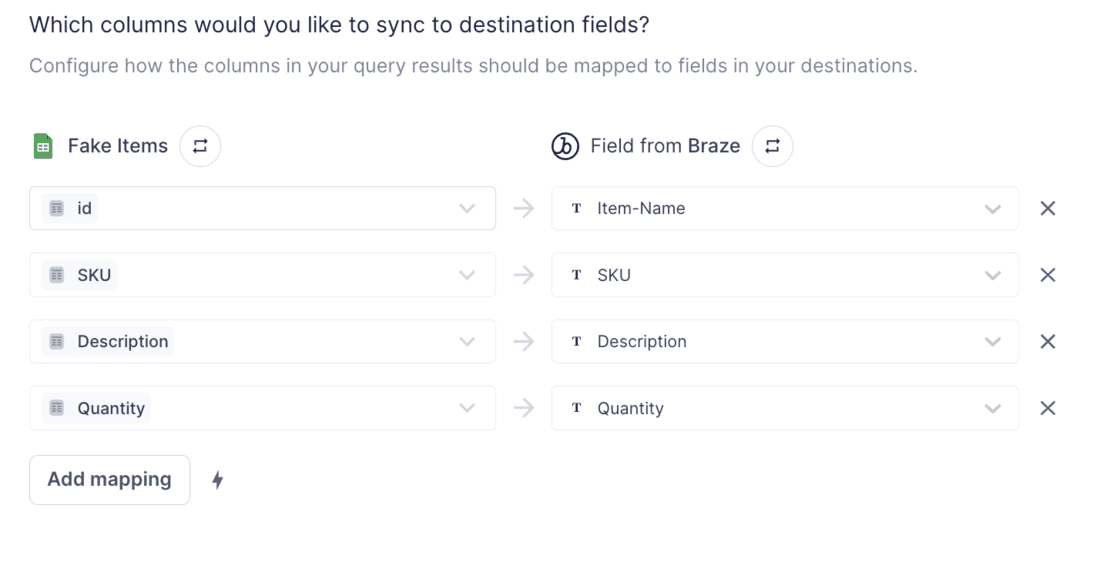This screenshot has height=562, width=1120.
Task: Click the Fake Items source label
Action: [118, 146]
